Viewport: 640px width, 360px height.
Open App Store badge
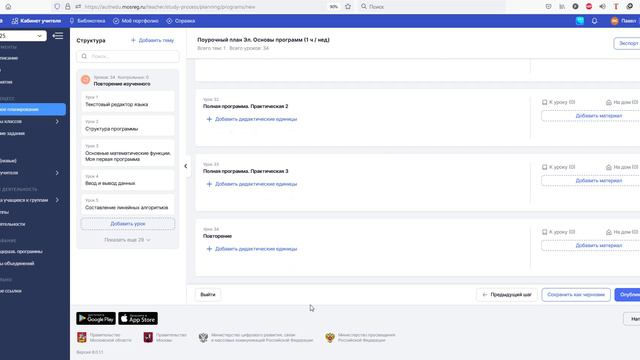[x=138, y=318]
